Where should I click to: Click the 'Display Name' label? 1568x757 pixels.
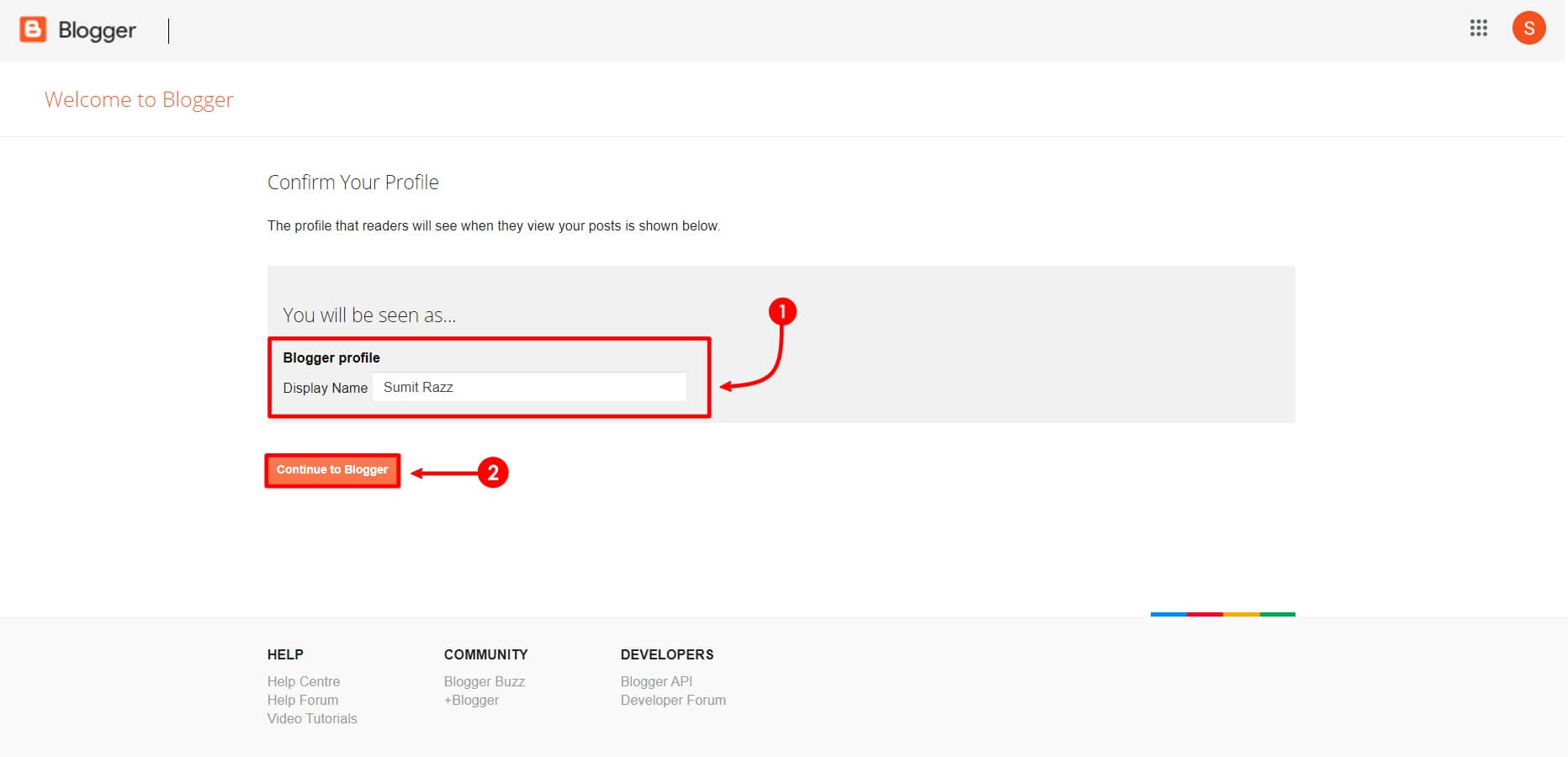(326, 388)
